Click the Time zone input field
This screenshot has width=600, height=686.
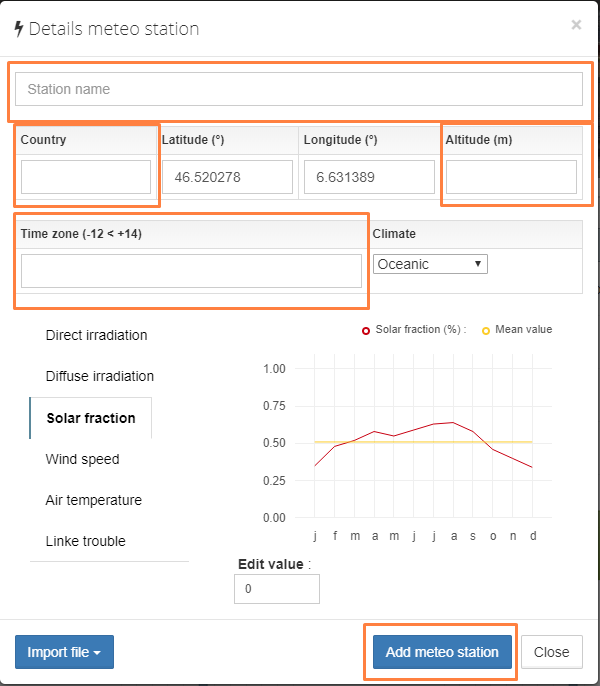[191, 271]
